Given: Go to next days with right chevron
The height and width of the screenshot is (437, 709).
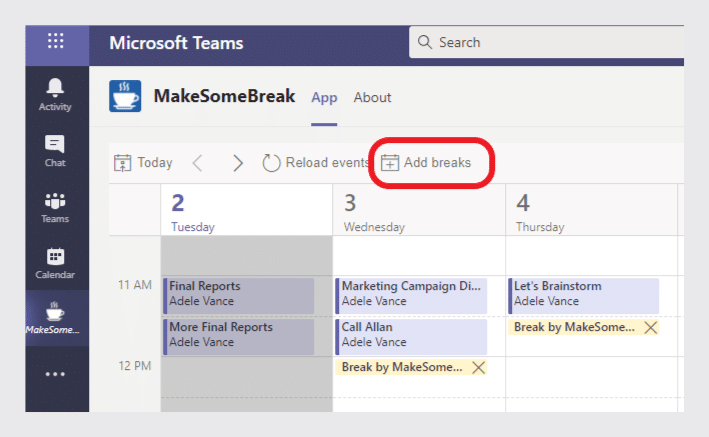Looking at the screenshot, I should tap(238, 163).
